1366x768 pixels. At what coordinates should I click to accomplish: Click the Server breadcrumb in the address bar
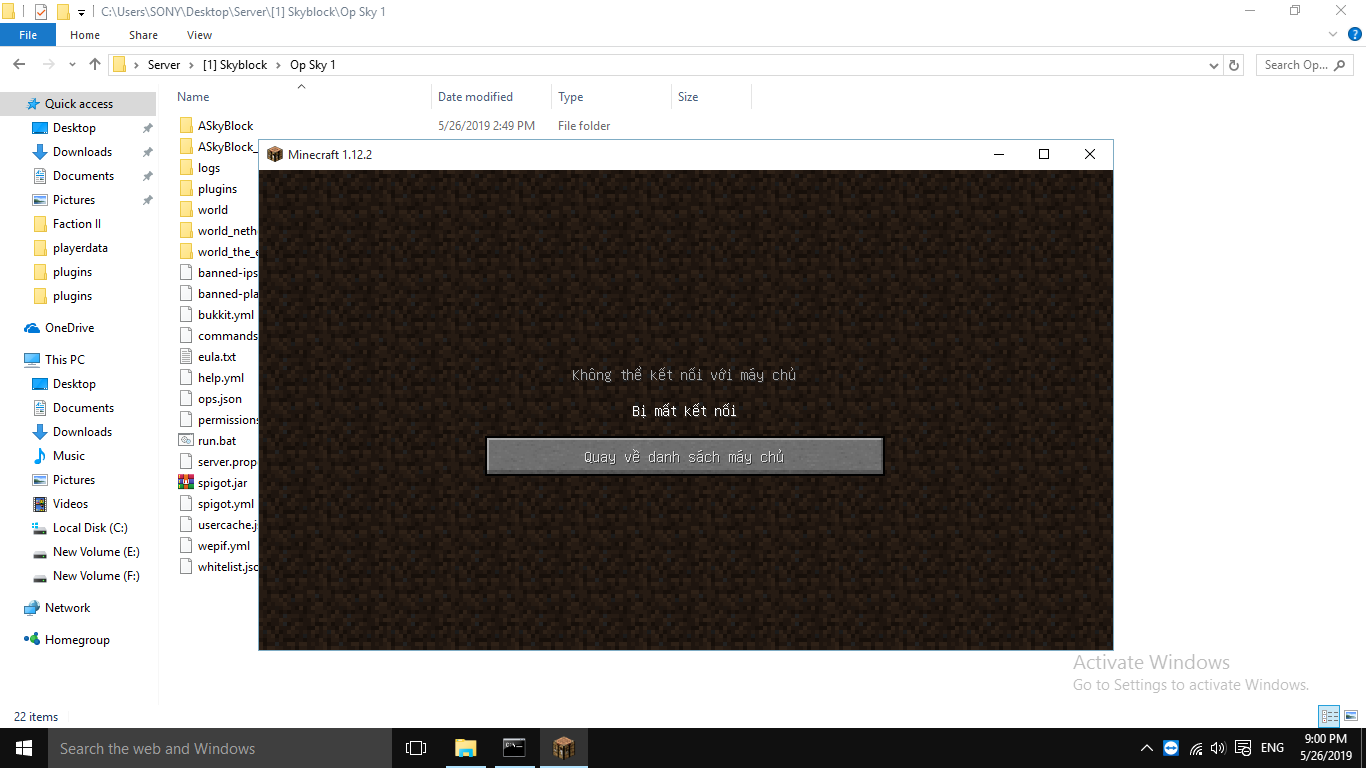click(164, 65)
